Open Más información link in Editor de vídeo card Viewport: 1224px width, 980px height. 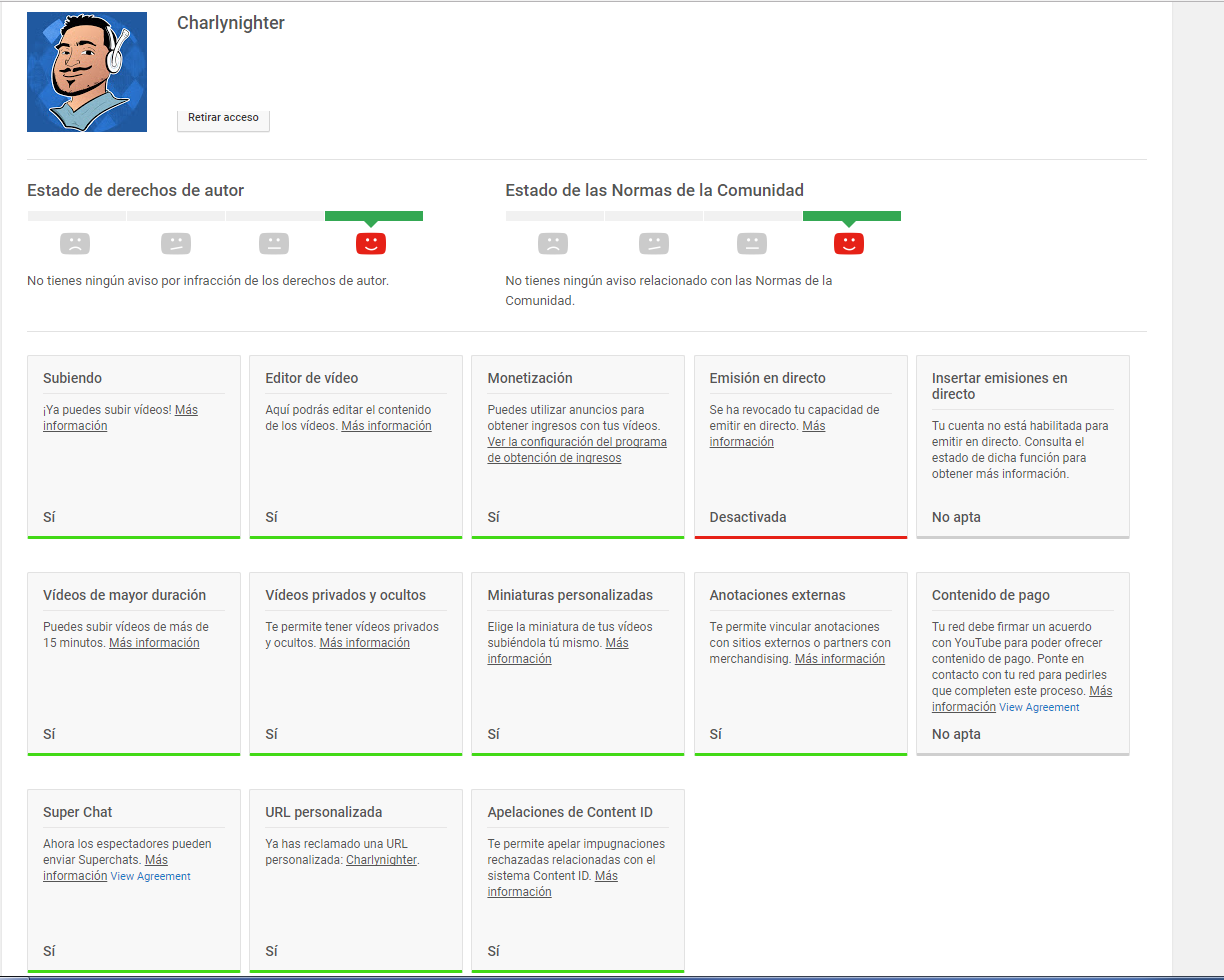[x=386, y=426]
